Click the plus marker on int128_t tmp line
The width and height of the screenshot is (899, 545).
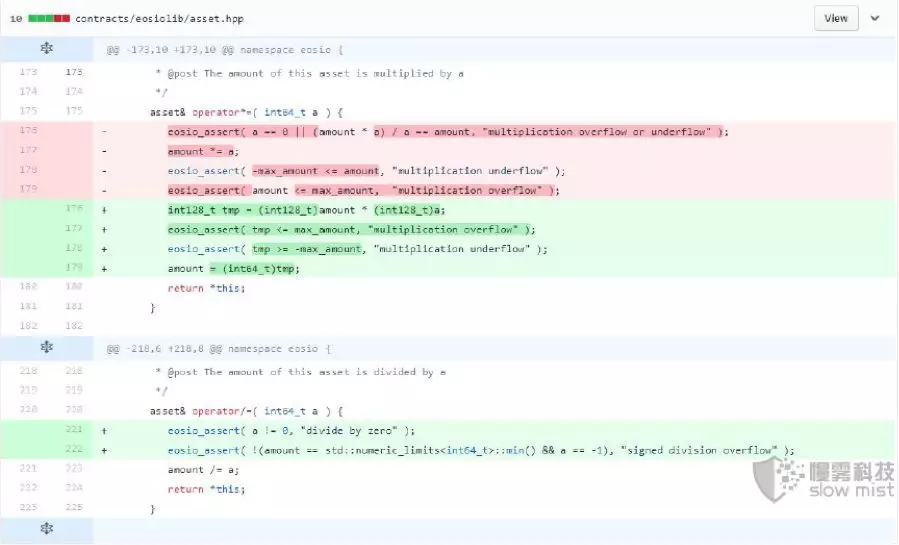tap(105, 209)
